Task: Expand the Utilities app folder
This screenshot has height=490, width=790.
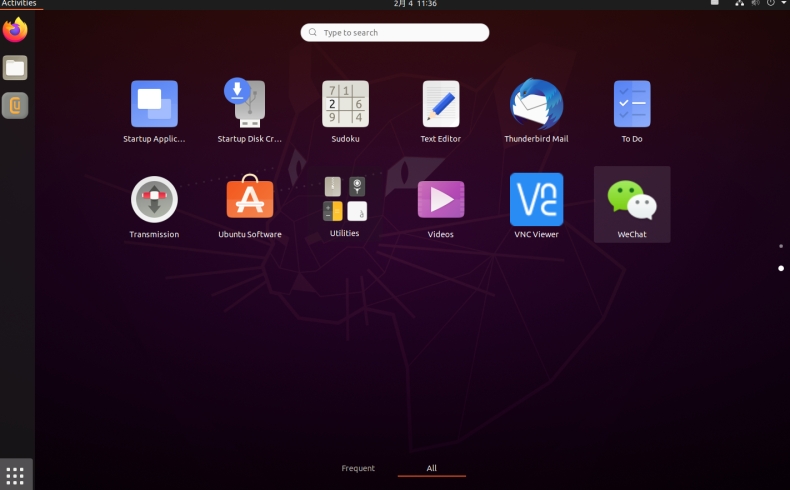Action: pyautogui.click(x=345, y=199)
